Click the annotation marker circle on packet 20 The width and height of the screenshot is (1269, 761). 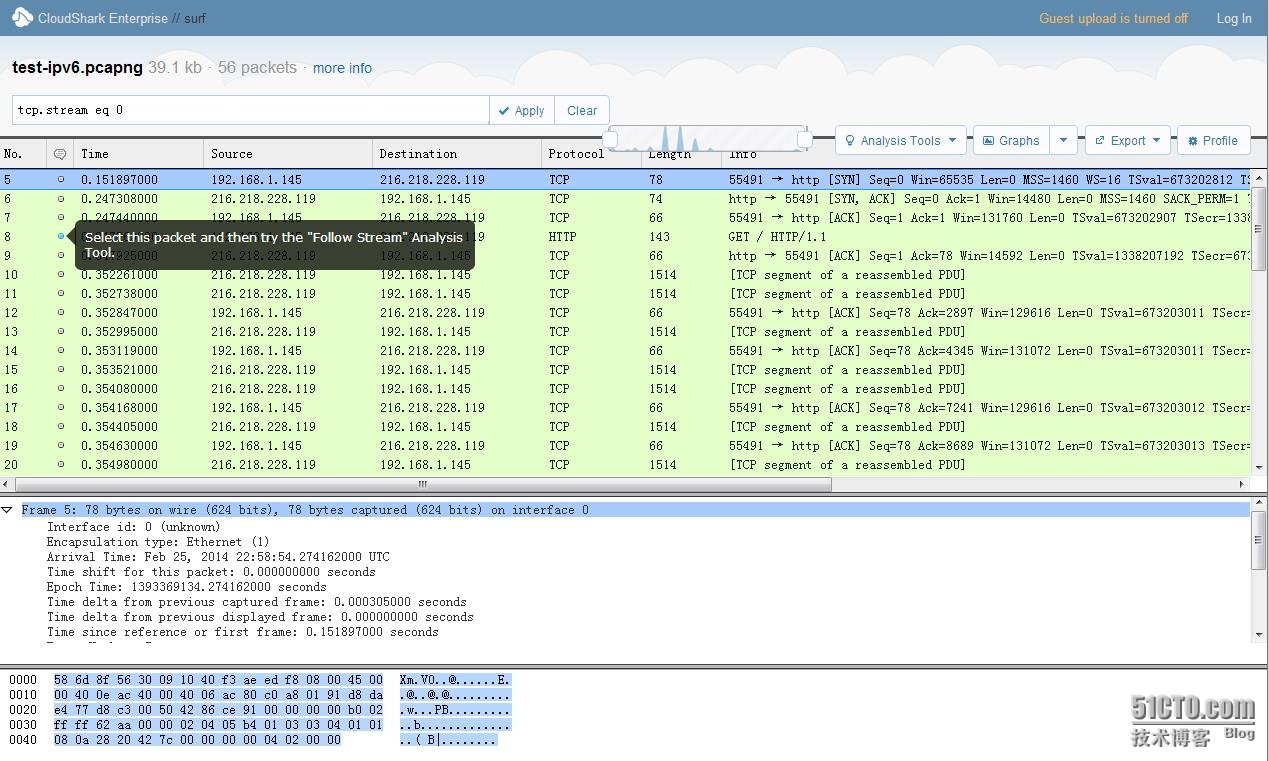tap(61, 465)
